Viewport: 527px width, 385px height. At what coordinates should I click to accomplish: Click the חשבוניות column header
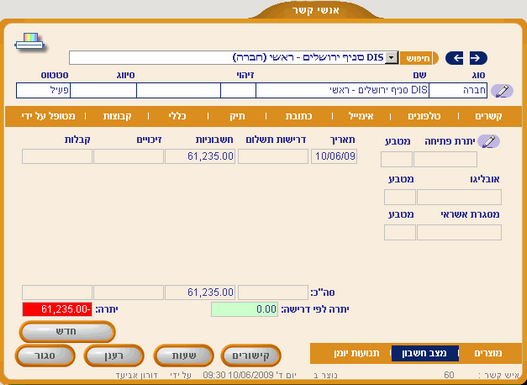tap(214, 140)
